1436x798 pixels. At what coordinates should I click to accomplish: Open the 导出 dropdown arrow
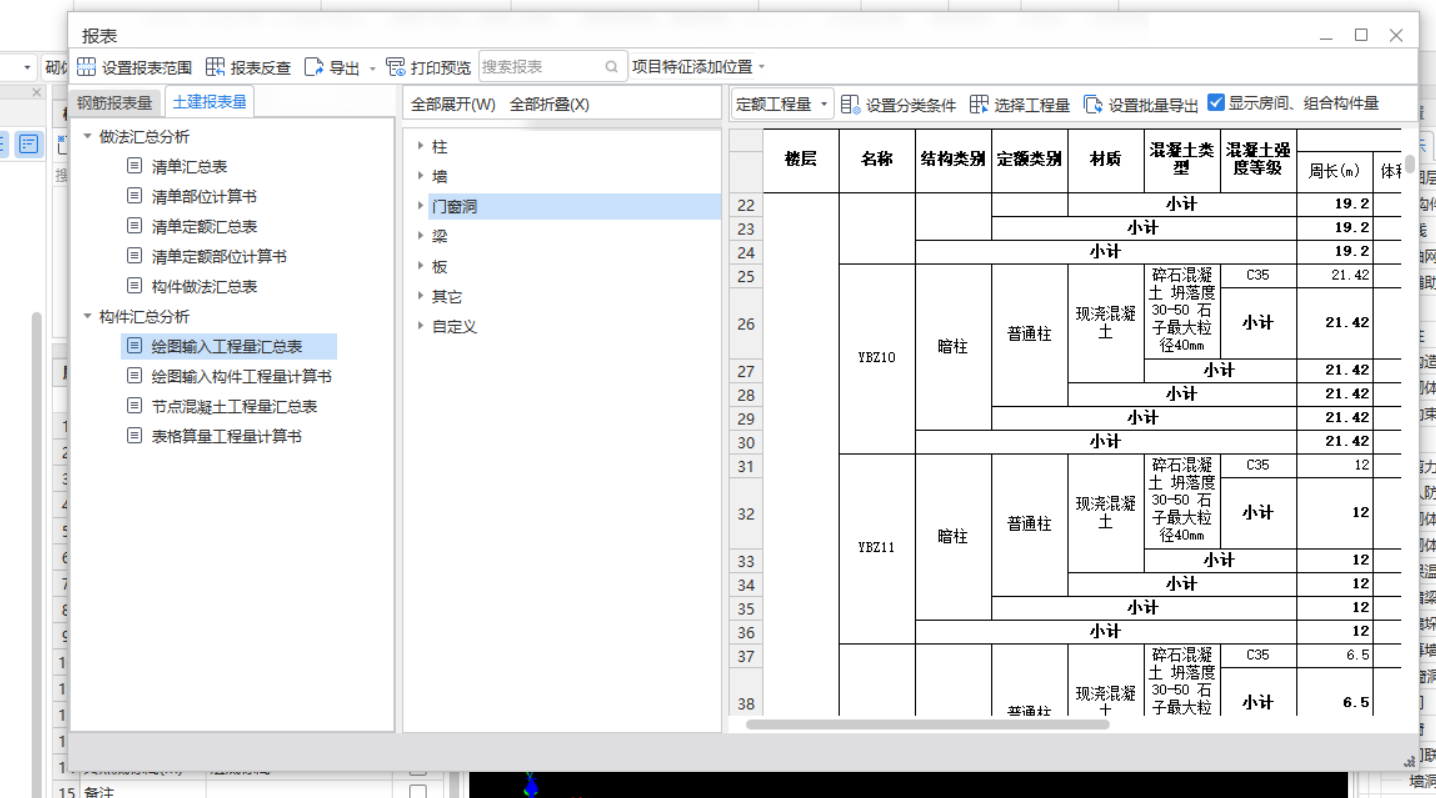372,68
